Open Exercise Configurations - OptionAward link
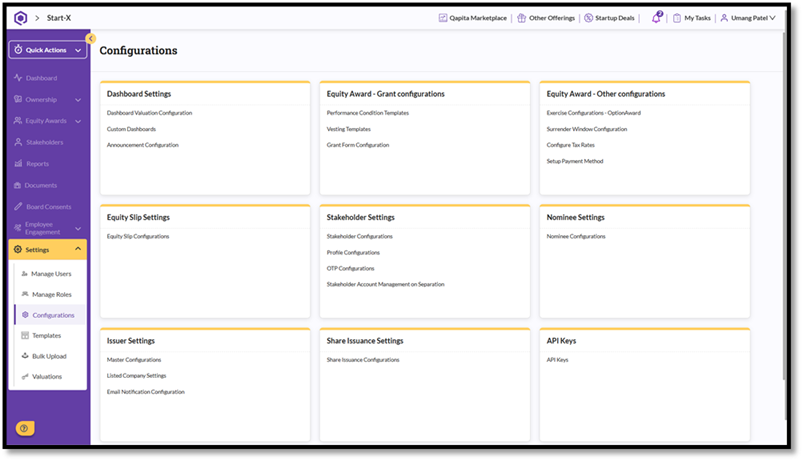Image resolution: width=803 pixels, height=461 pixels. (594, 113)
